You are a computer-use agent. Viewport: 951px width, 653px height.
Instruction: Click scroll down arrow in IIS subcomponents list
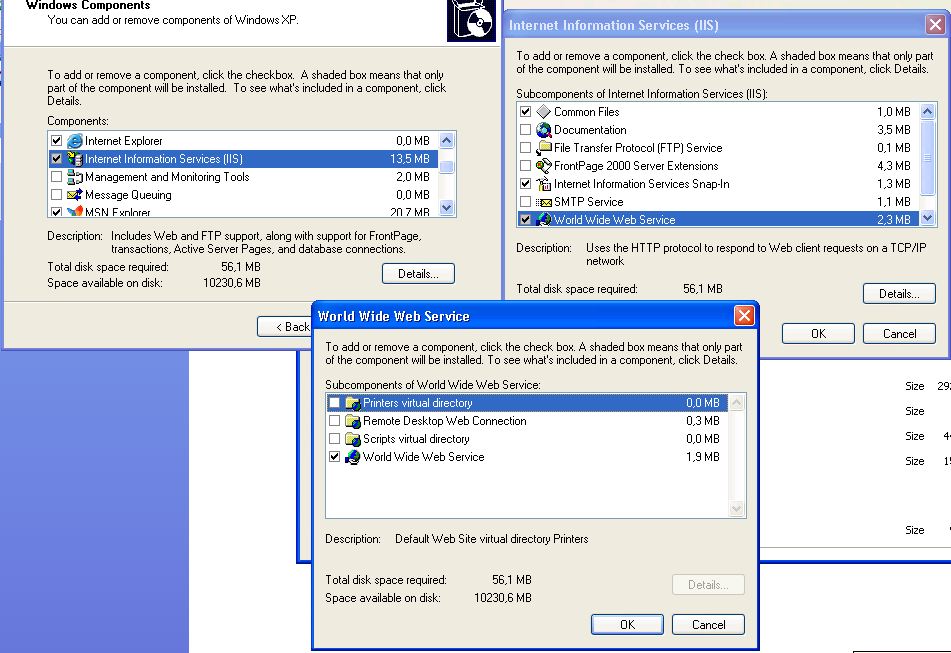[927, 218]
